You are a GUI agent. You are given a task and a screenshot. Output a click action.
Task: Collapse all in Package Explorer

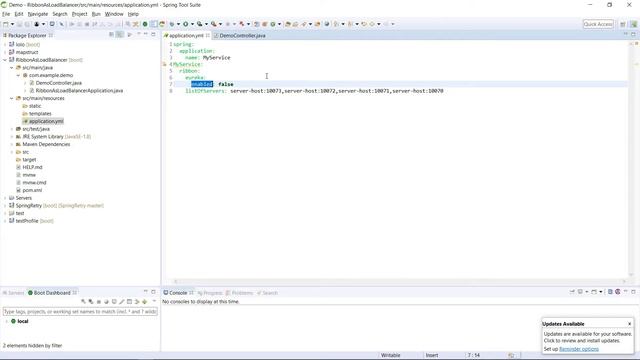click(111, 35)
